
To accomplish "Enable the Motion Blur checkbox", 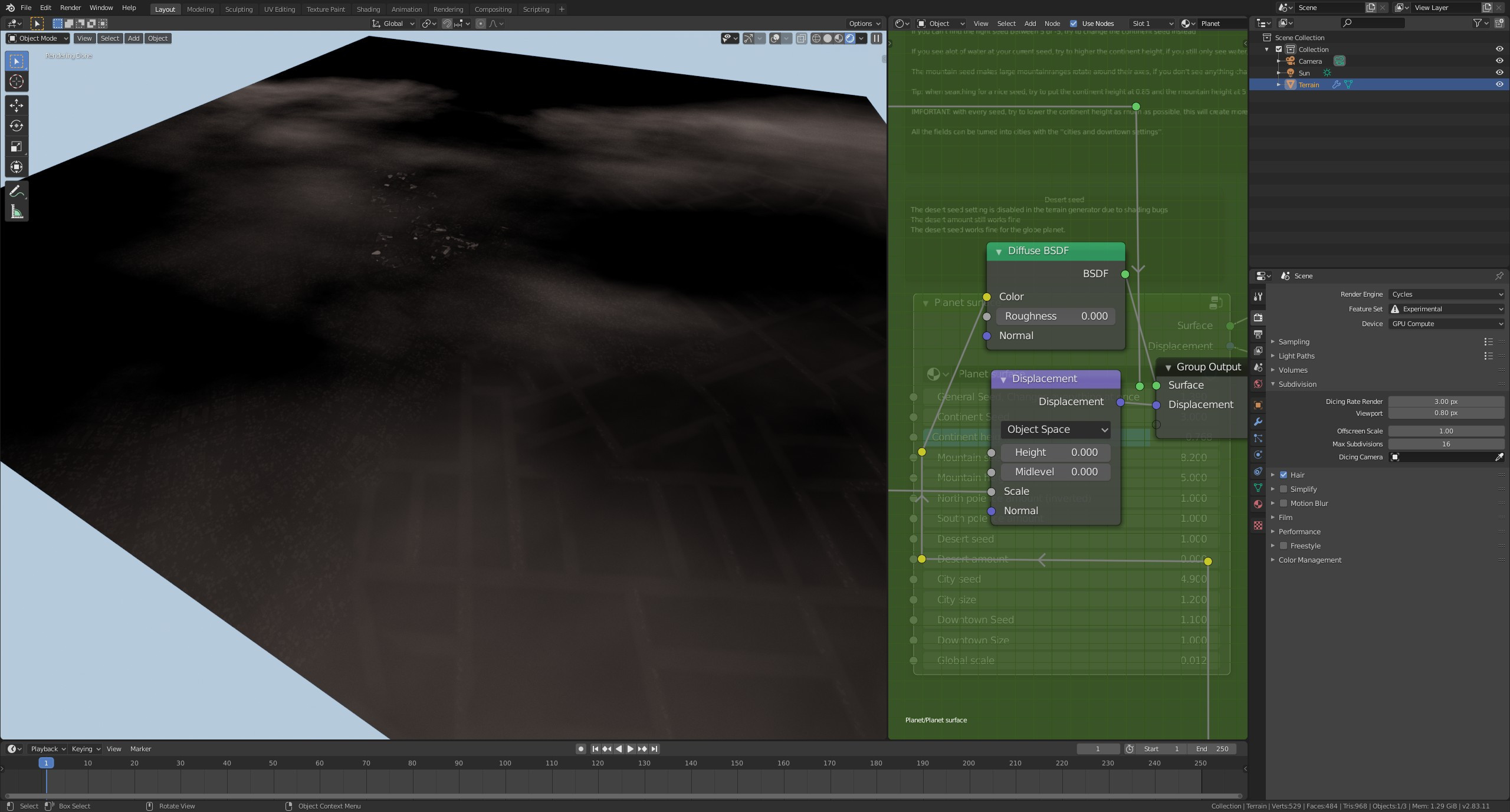I will click(1283, 503).
